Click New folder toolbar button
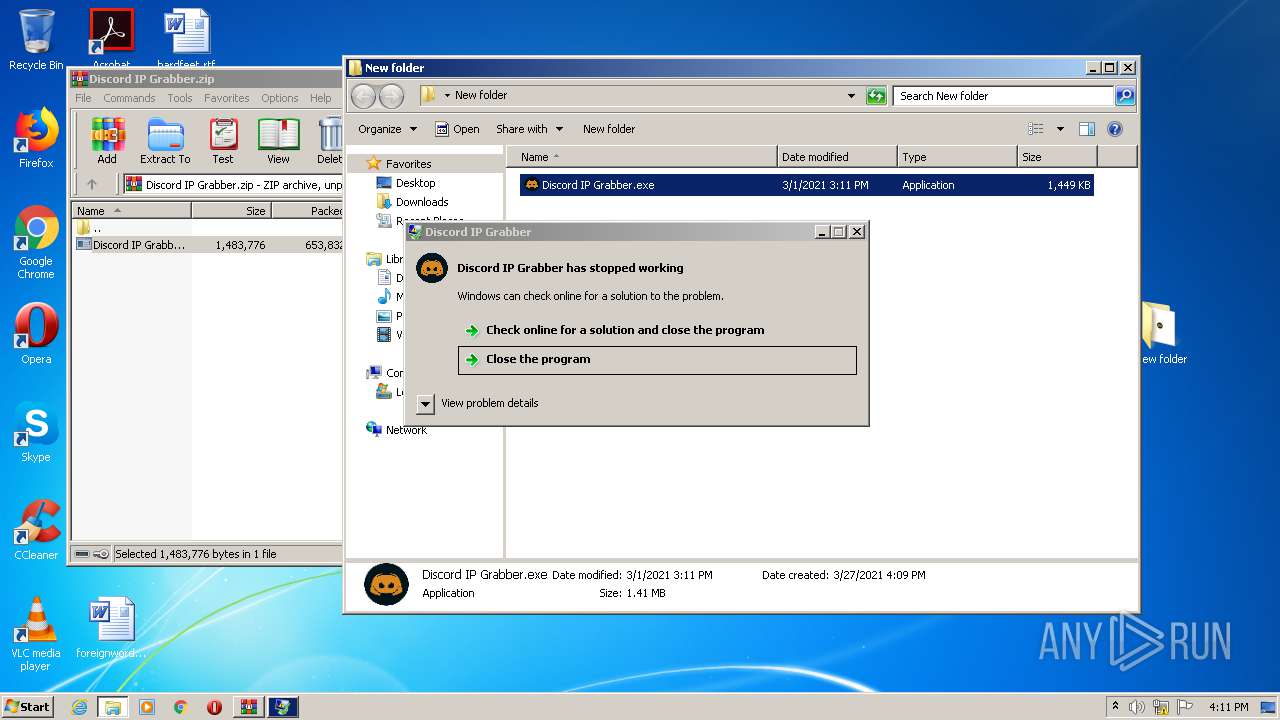The width and height of the screenshot is (1280, 720). 609,129
